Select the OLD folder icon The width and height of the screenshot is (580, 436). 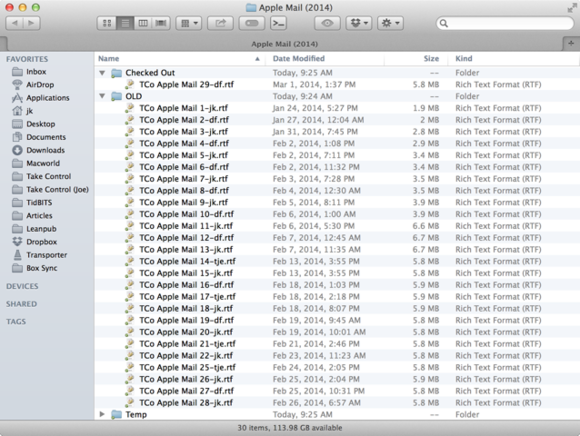[117, 96]
